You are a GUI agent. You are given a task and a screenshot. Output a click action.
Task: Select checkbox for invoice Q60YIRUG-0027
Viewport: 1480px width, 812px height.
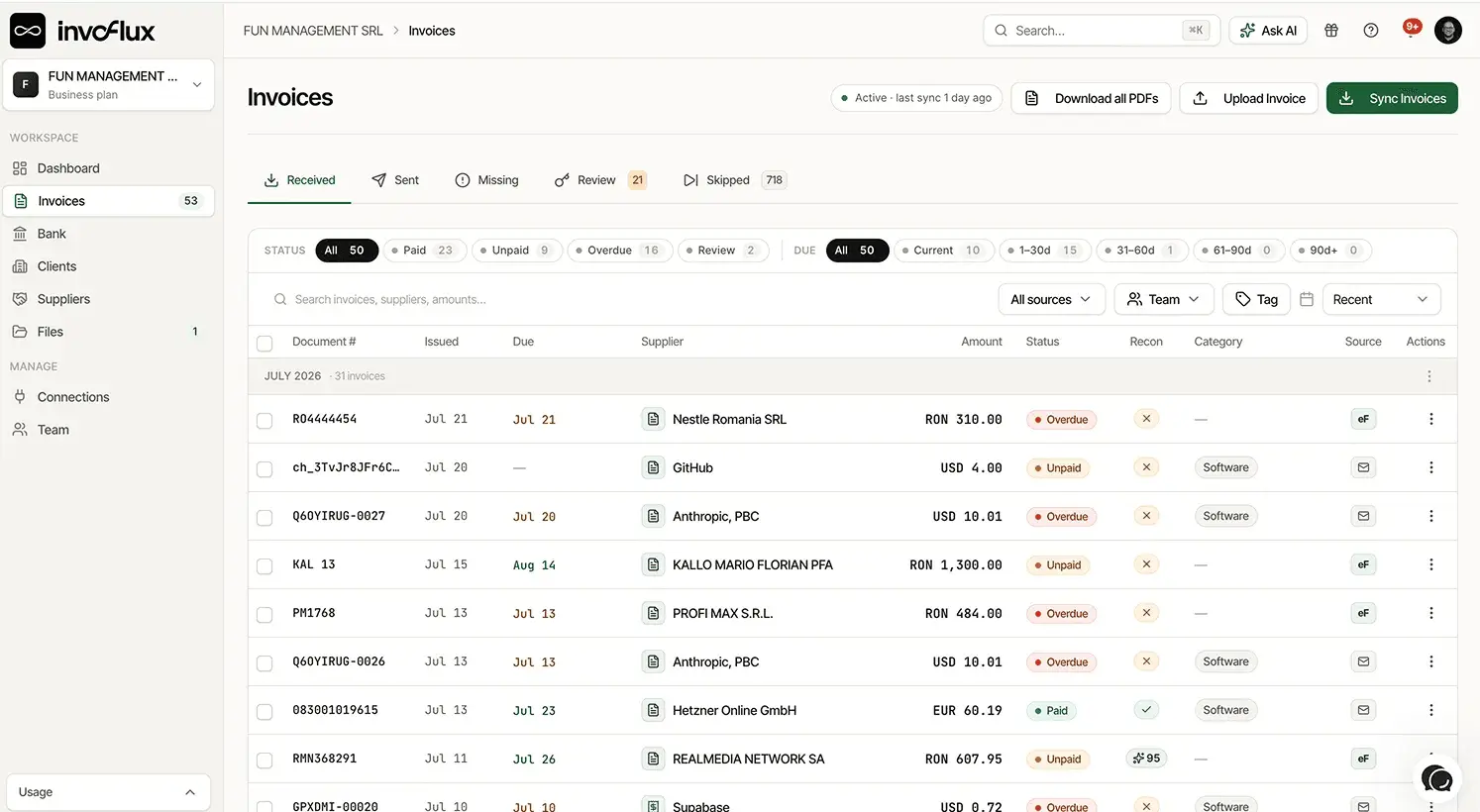pos(264,518)
